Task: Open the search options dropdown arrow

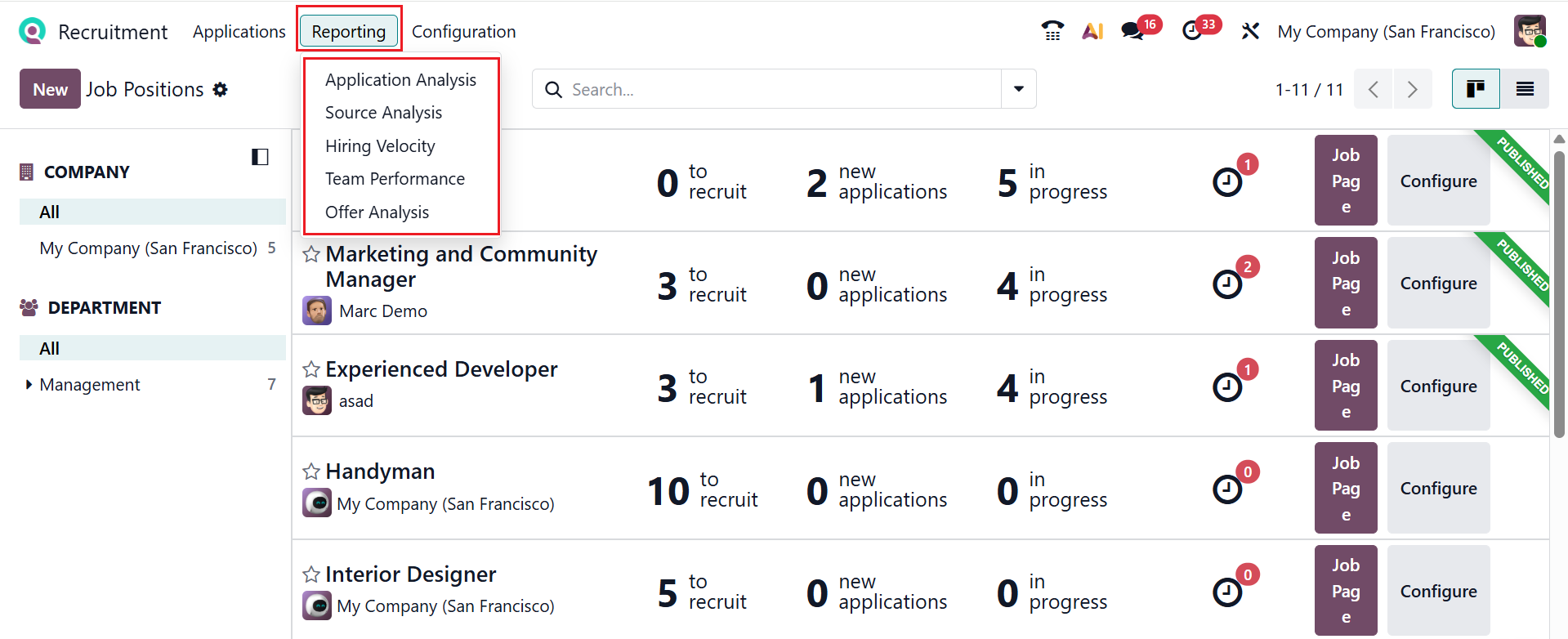Action: click(1019, 89)
